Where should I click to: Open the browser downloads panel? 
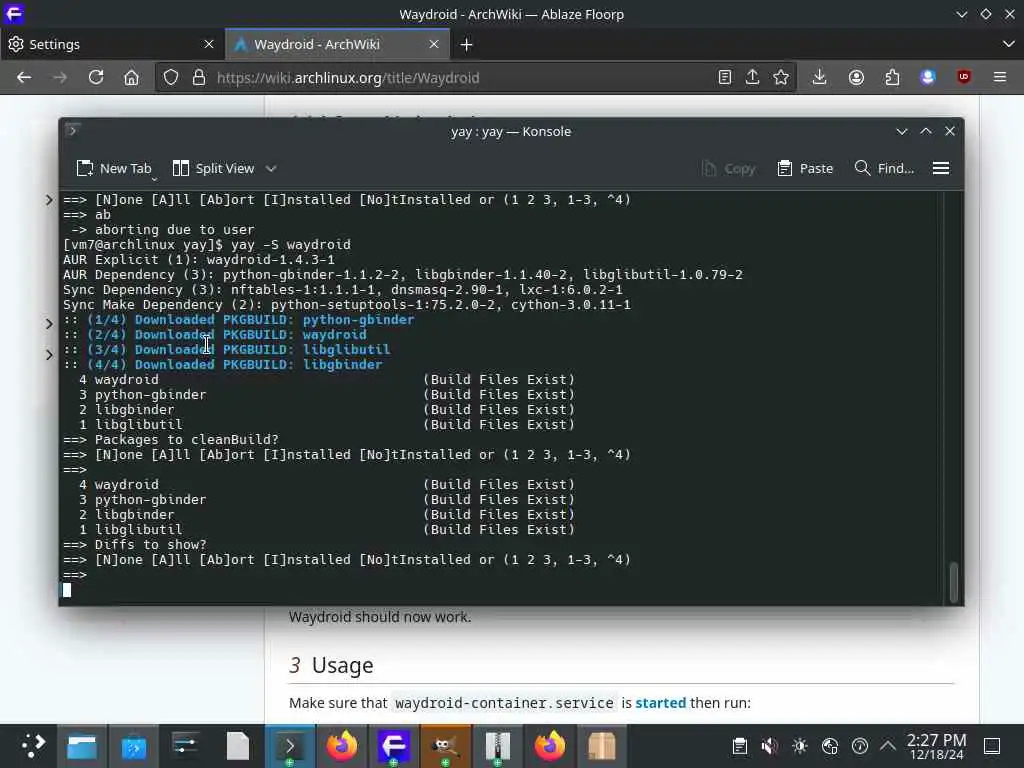tap(819, 78)
